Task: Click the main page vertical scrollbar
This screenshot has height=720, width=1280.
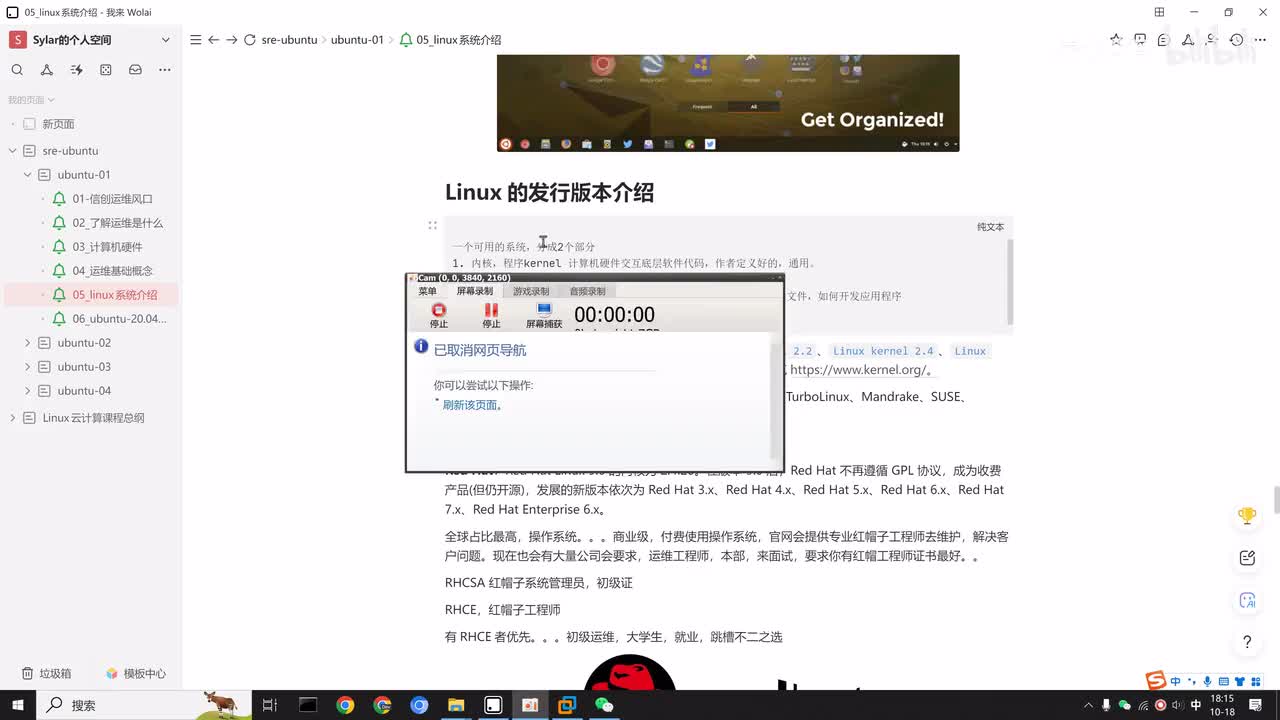Action: [x=1276, y=499]
